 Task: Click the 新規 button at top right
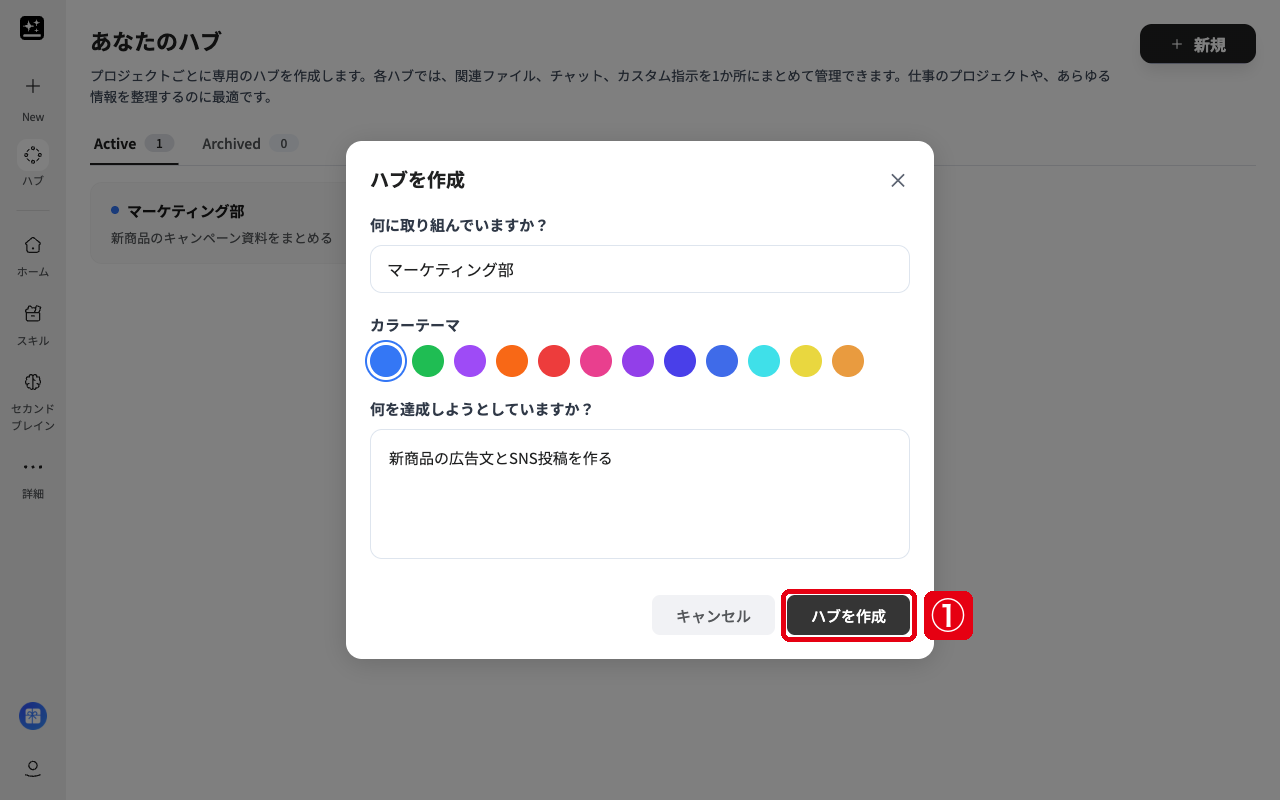[x=1198, y=44]
